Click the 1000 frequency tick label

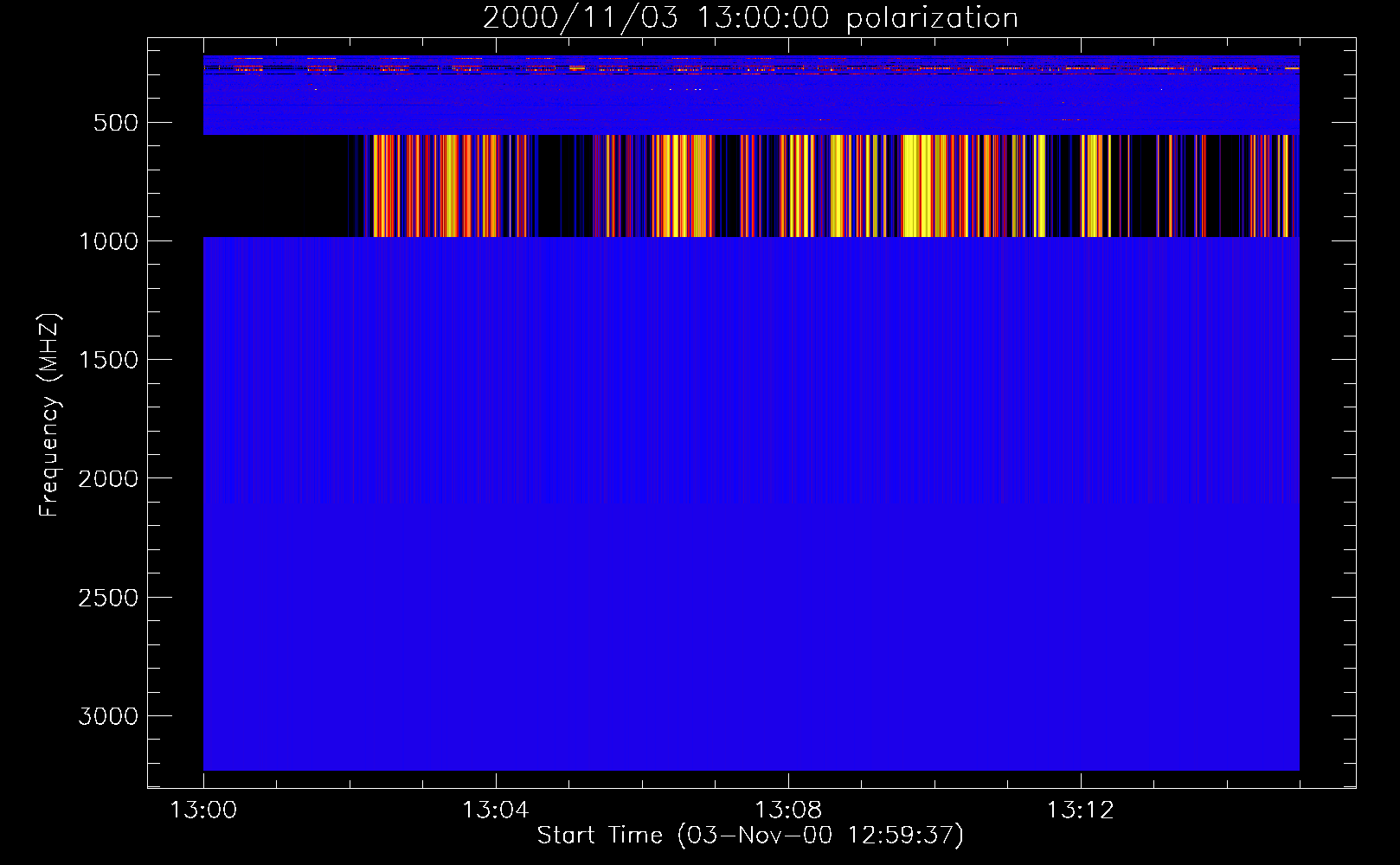tap(108, 241)
